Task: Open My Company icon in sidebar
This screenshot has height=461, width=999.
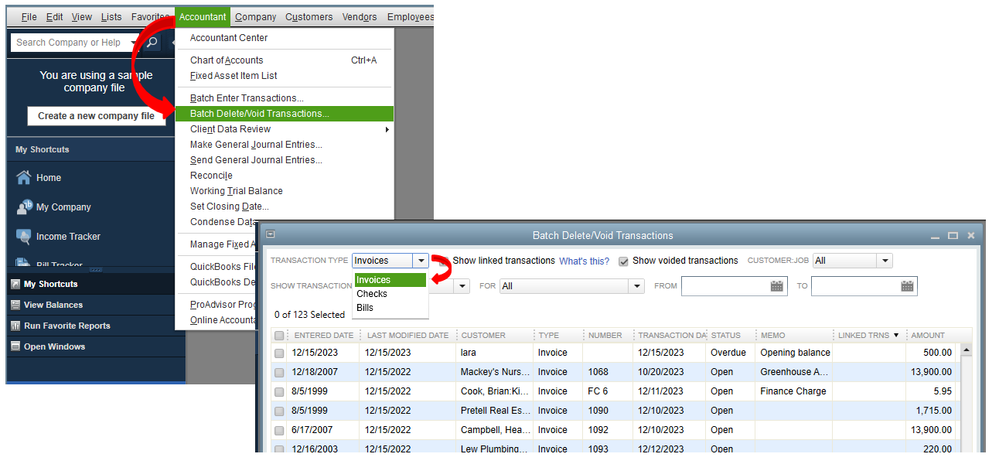Action: point(24,207)
